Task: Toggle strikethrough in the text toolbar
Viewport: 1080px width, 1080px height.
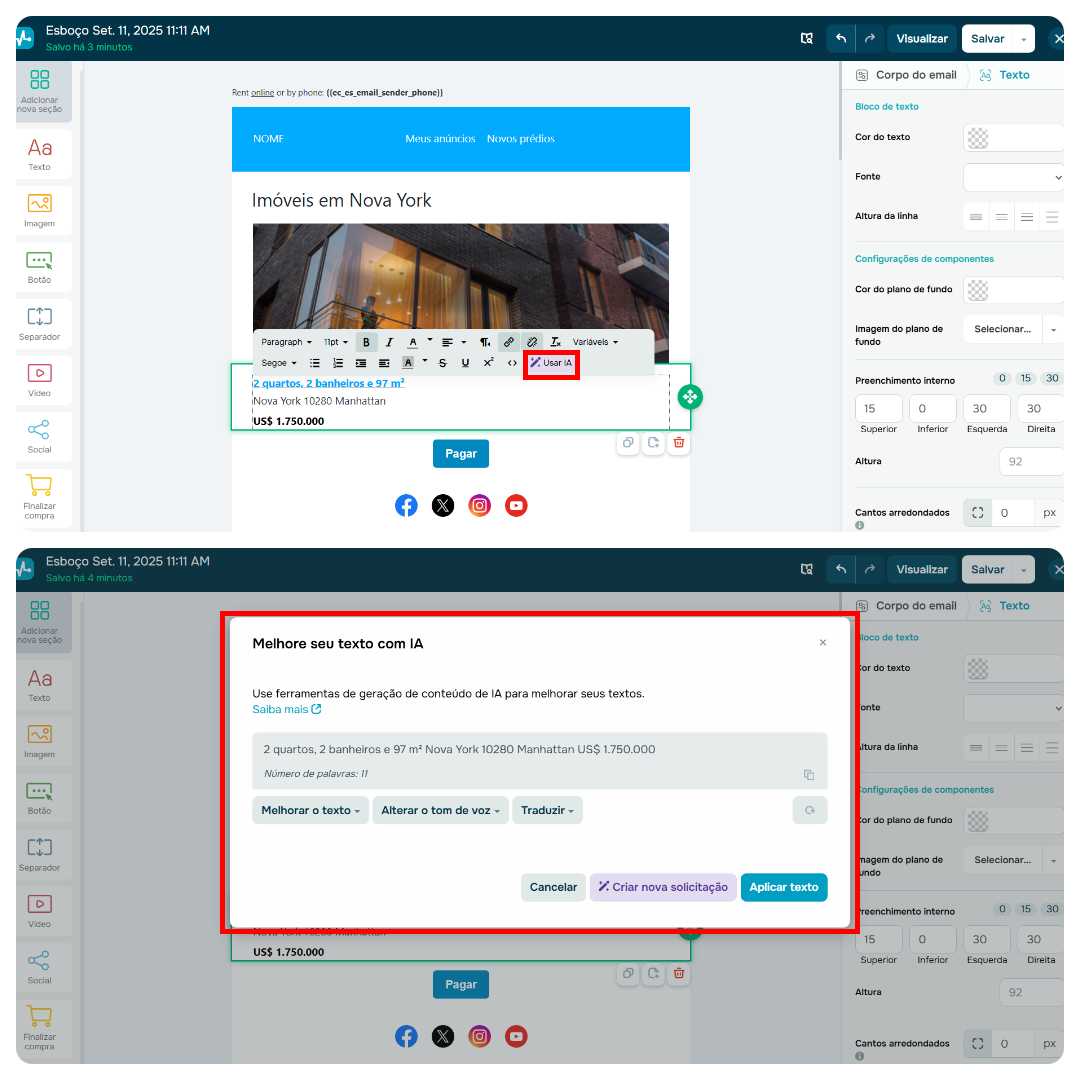Action: click(442, 363)
